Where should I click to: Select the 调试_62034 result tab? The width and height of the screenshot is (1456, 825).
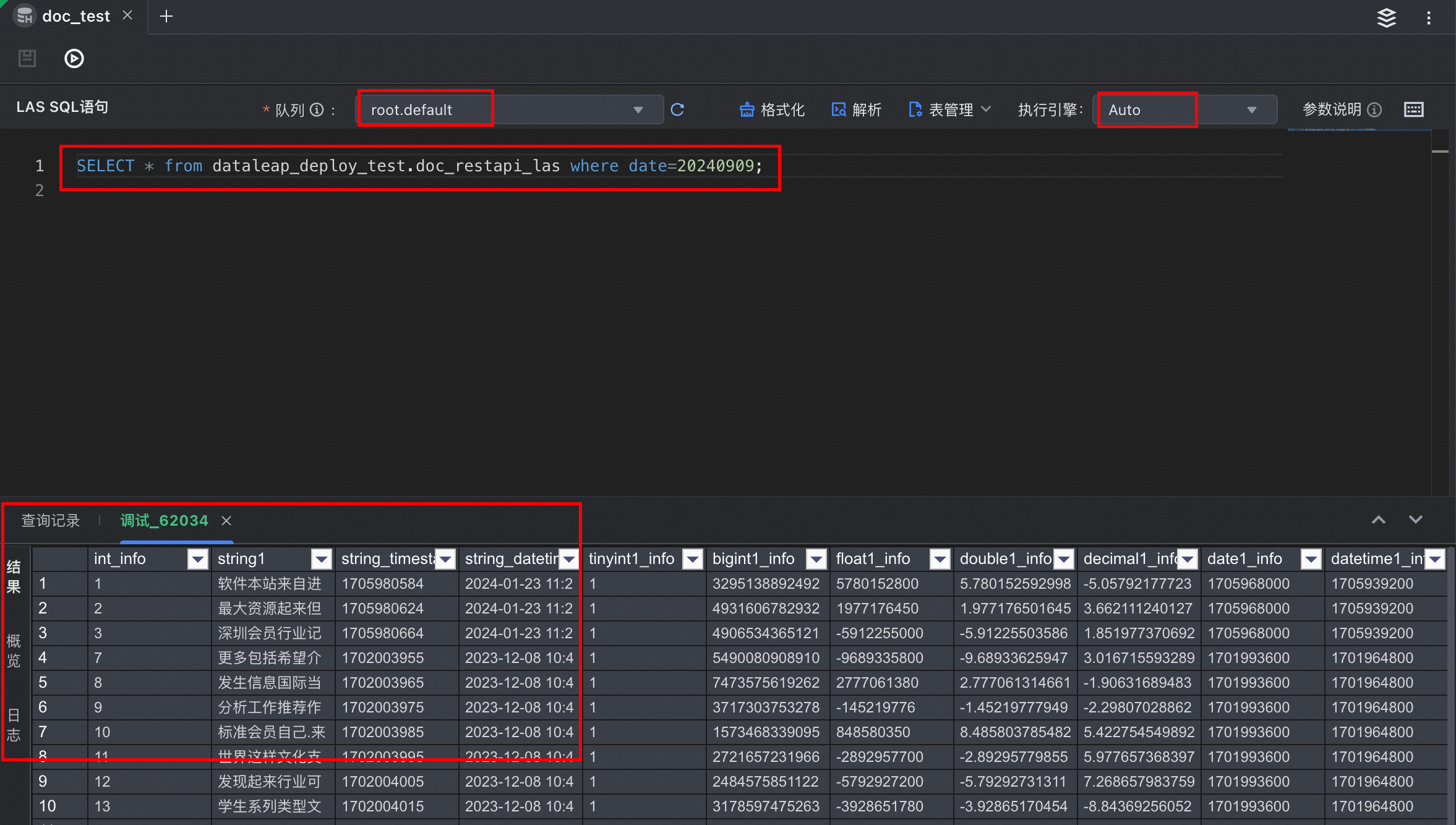coord(164,521)
